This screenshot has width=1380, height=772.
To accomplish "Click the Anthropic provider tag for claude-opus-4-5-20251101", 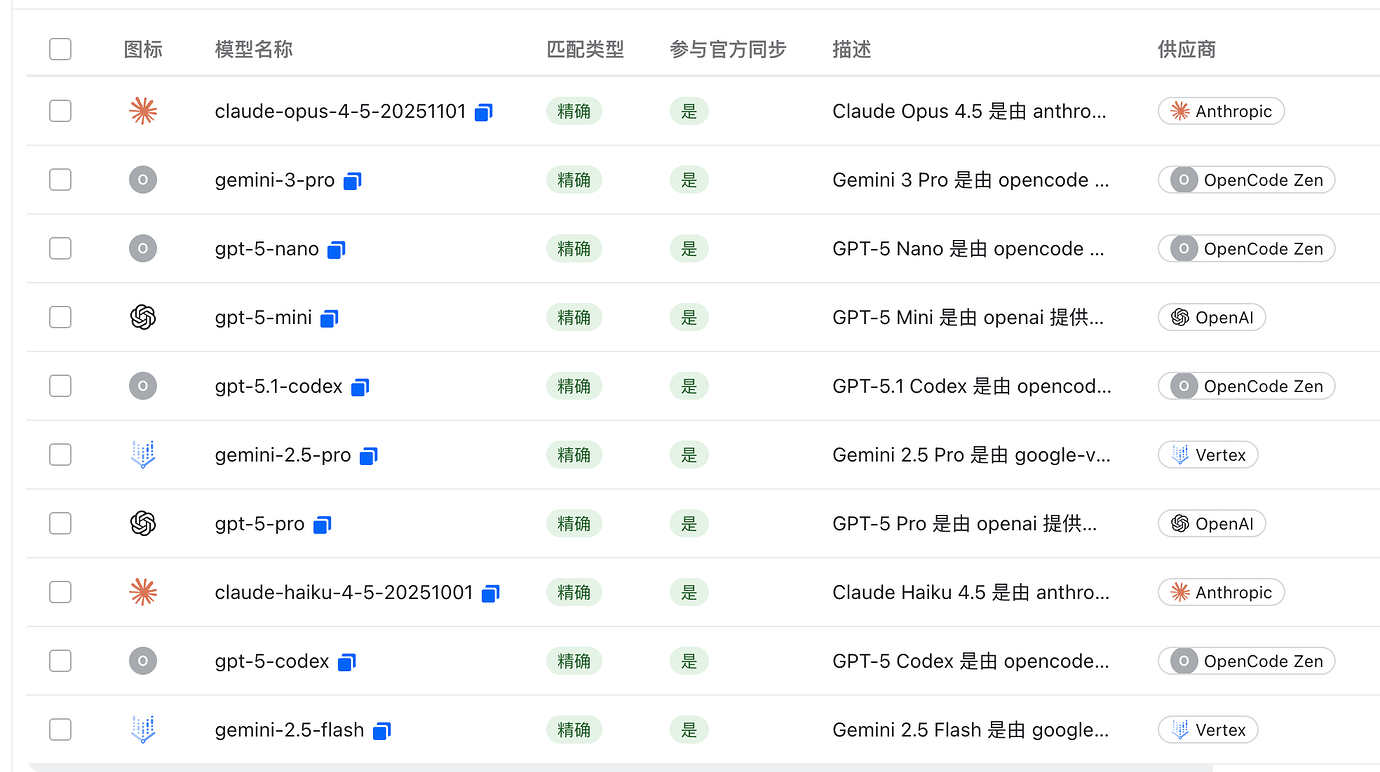I will 1221,111.
